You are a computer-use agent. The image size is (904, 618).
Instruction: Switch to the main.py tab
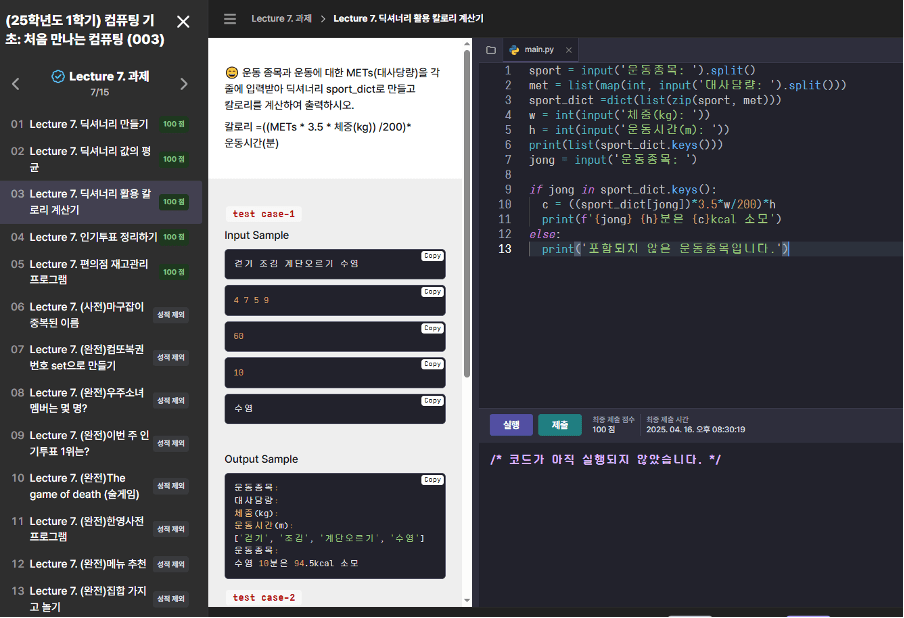537,48
